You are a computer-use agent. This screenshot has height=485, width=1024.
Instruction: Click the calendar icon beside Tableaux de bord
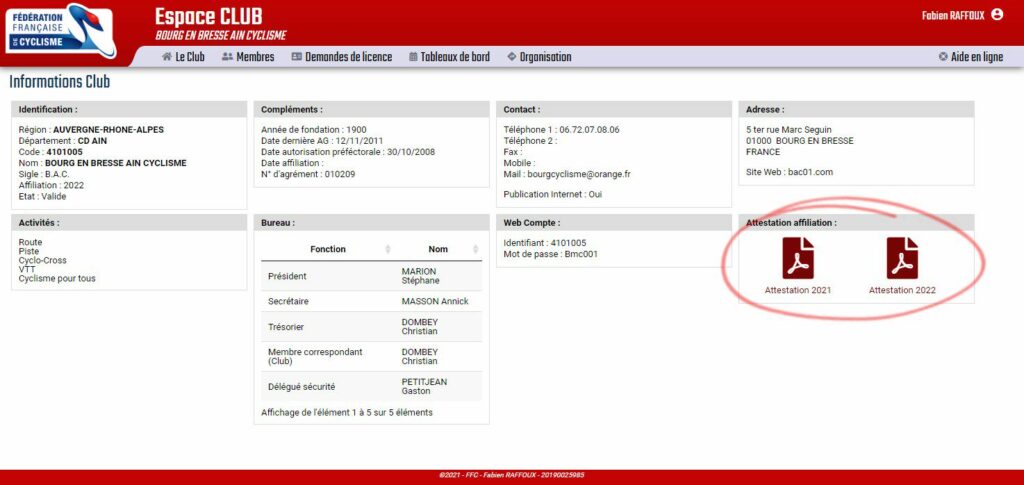click(413, 57)
